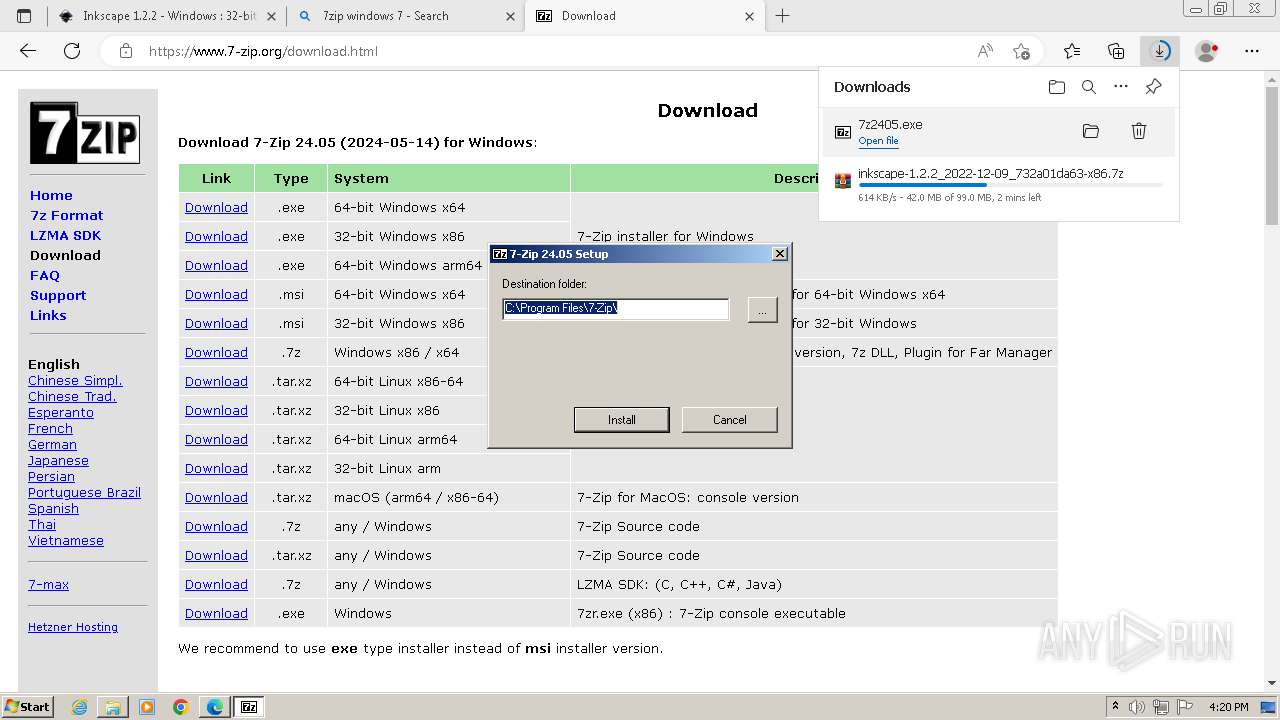Click the site lock info icon
1280x720 pixels.
125,51
